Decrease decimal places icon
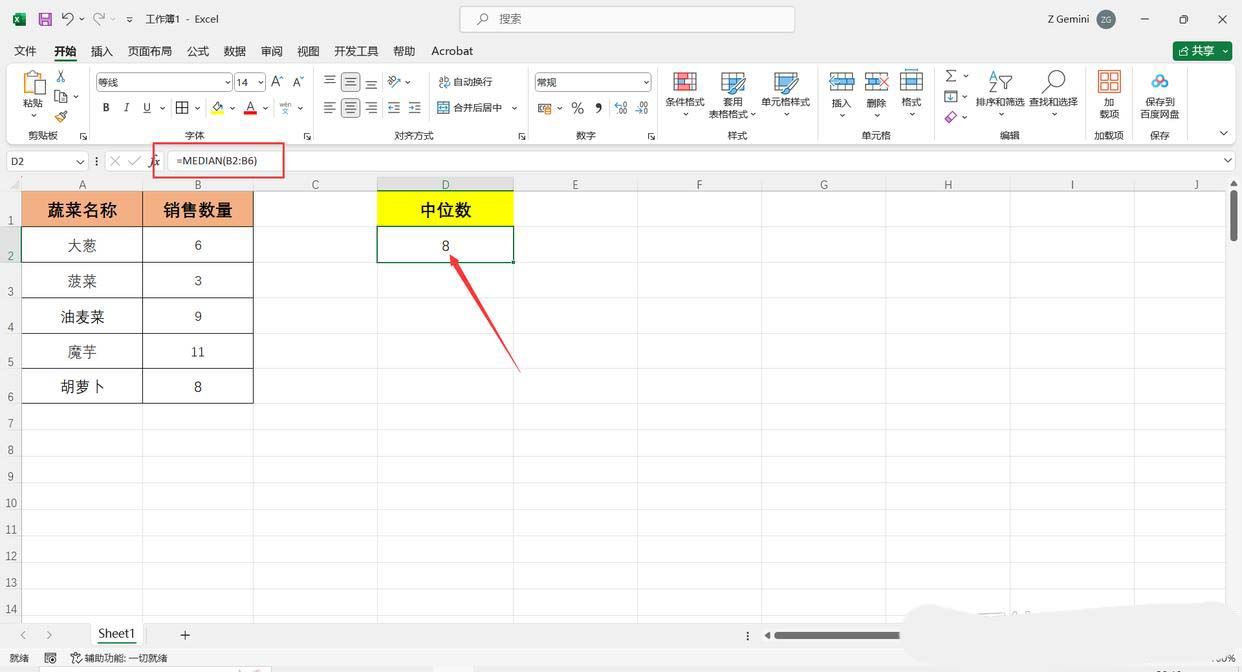The image size is (1242, 672). [642, 108]
